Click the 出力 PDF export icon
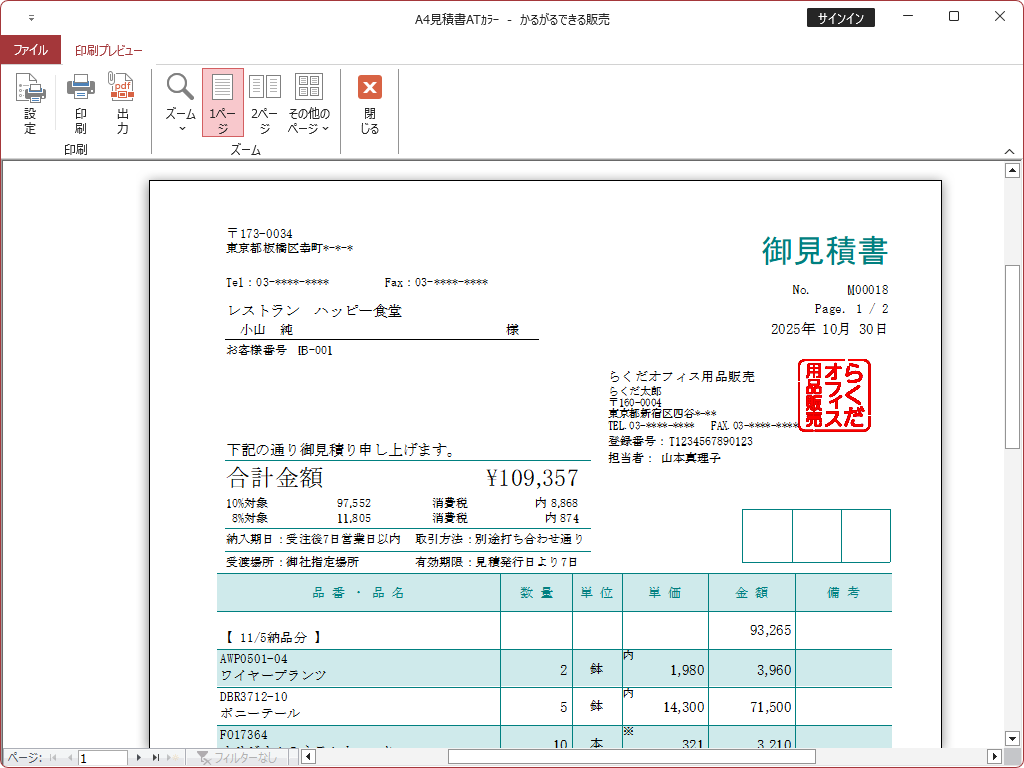This screenshot has height=768, width=1024. click(x=122, y=104)
